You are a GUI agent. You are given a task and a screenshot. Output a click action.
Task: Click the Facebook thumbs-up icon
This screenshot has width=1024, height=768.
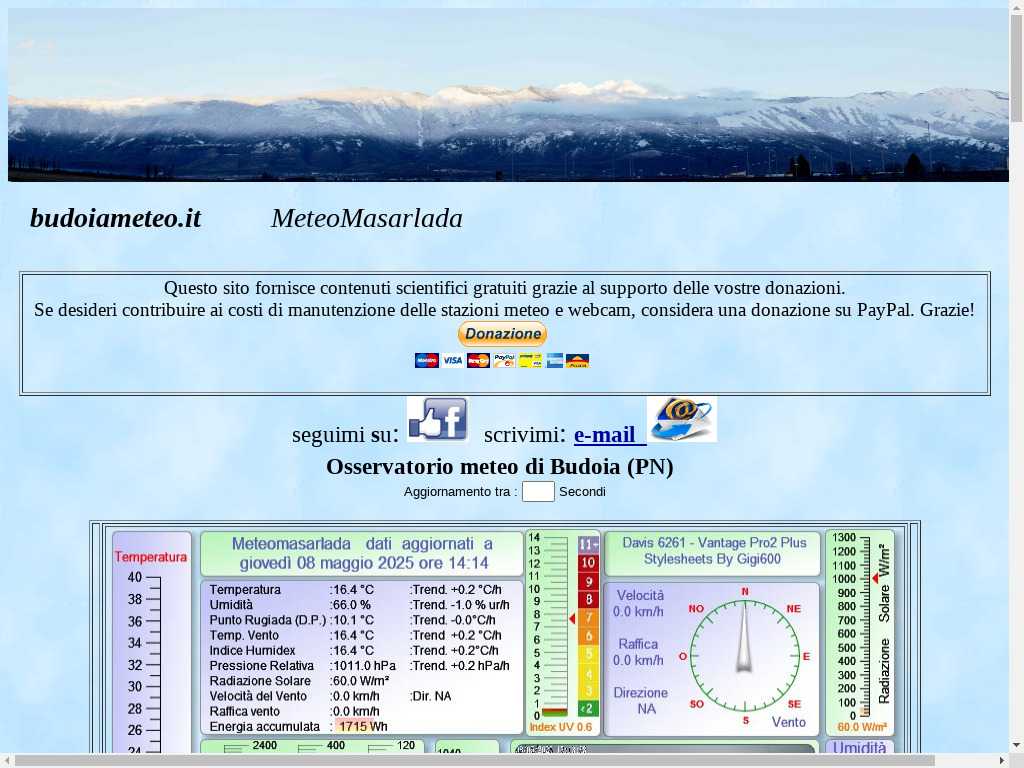coord(438,419)
